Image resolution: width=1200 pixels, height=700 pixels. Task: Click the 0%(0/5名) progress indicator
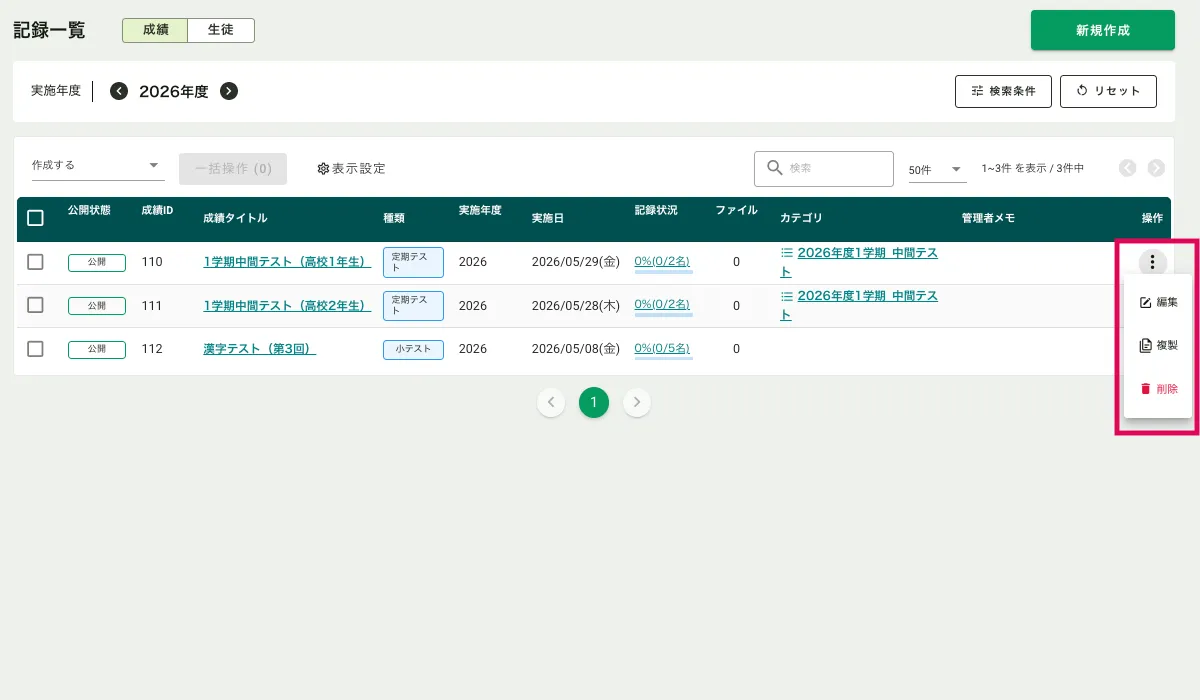tap(663, 349)
